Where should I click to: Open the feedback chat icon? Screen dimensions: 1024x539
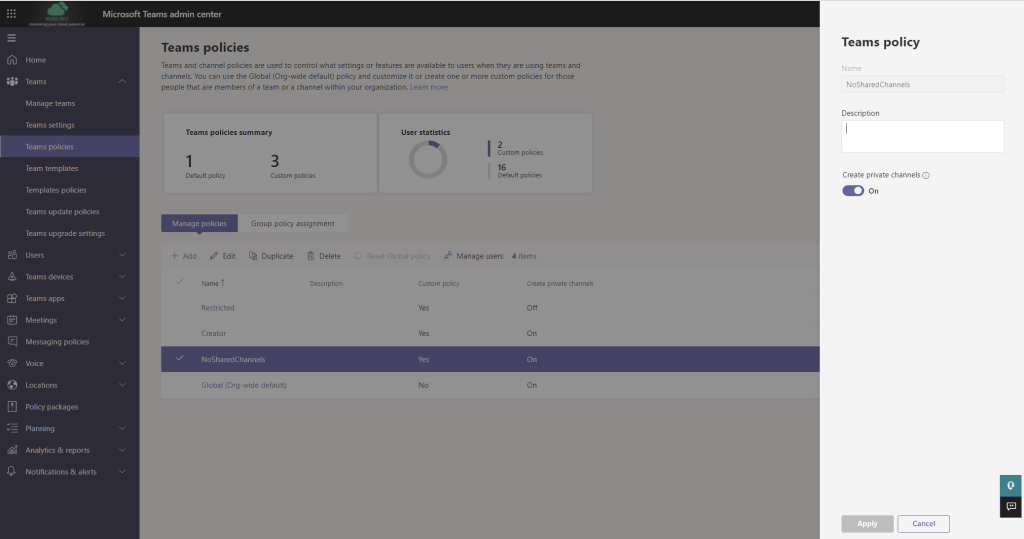pos(1011,507)
